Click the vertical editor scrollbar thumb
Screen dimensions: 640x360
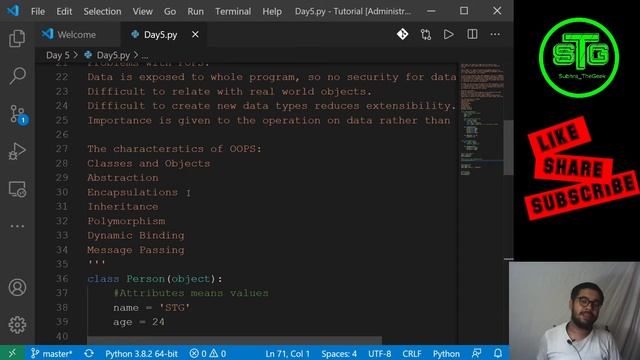click(x=508, y=148)
